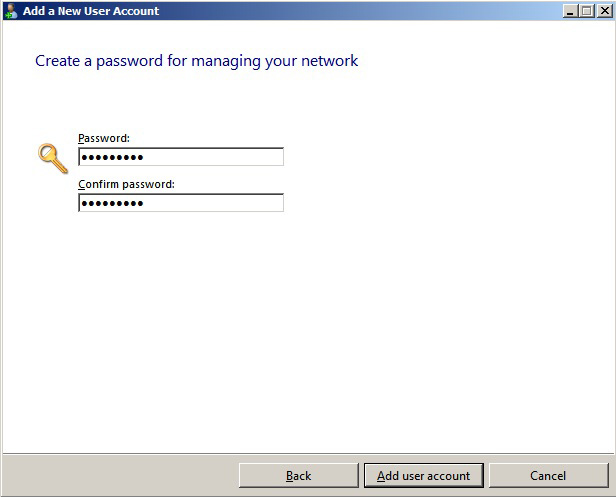
Task: Click the golden key icon
Action: click(x=53, y=158)
